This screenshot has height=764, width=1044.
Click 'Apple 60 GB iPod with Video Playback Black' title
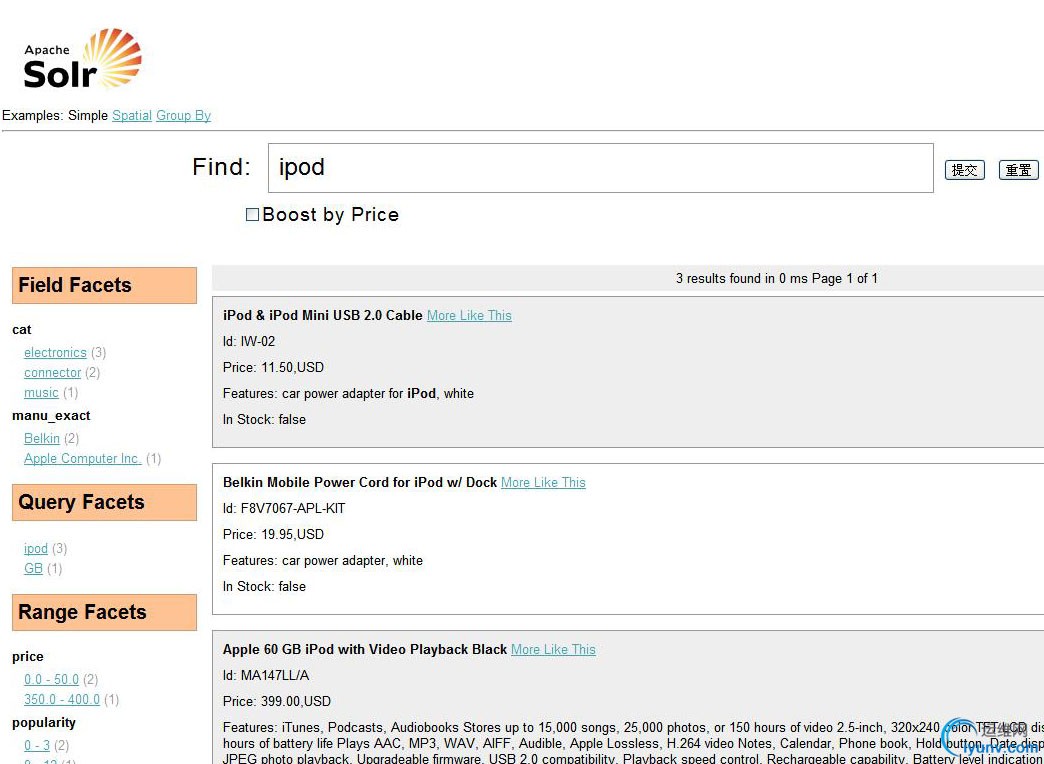(x=365, y=649)
